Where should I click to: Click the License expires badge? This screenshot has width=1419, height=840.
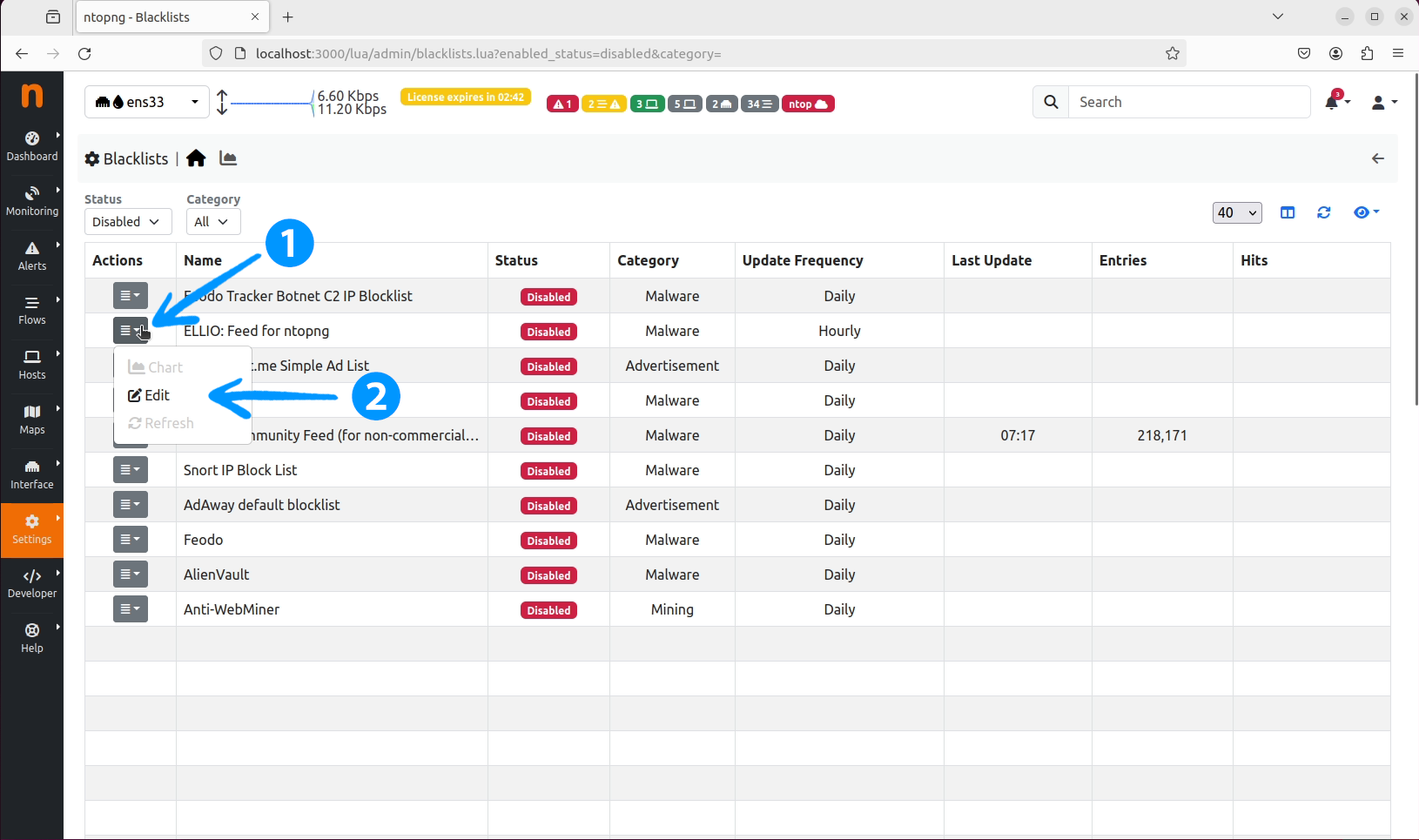click(x=466, y=97)
